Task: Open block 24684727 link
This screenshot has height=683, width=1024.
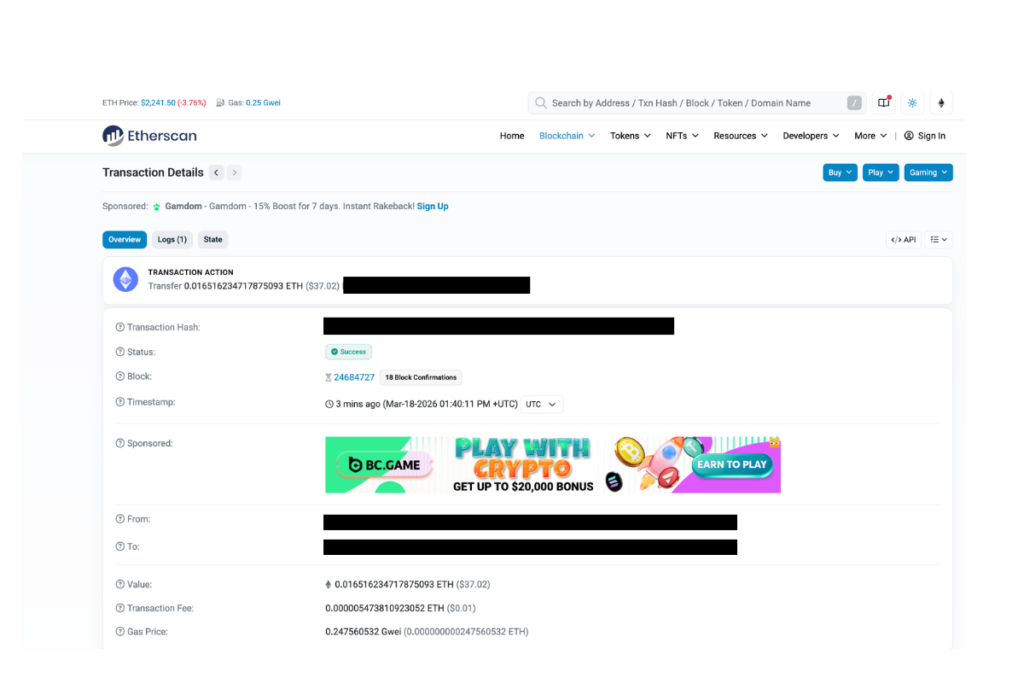Action: [354, 378]
